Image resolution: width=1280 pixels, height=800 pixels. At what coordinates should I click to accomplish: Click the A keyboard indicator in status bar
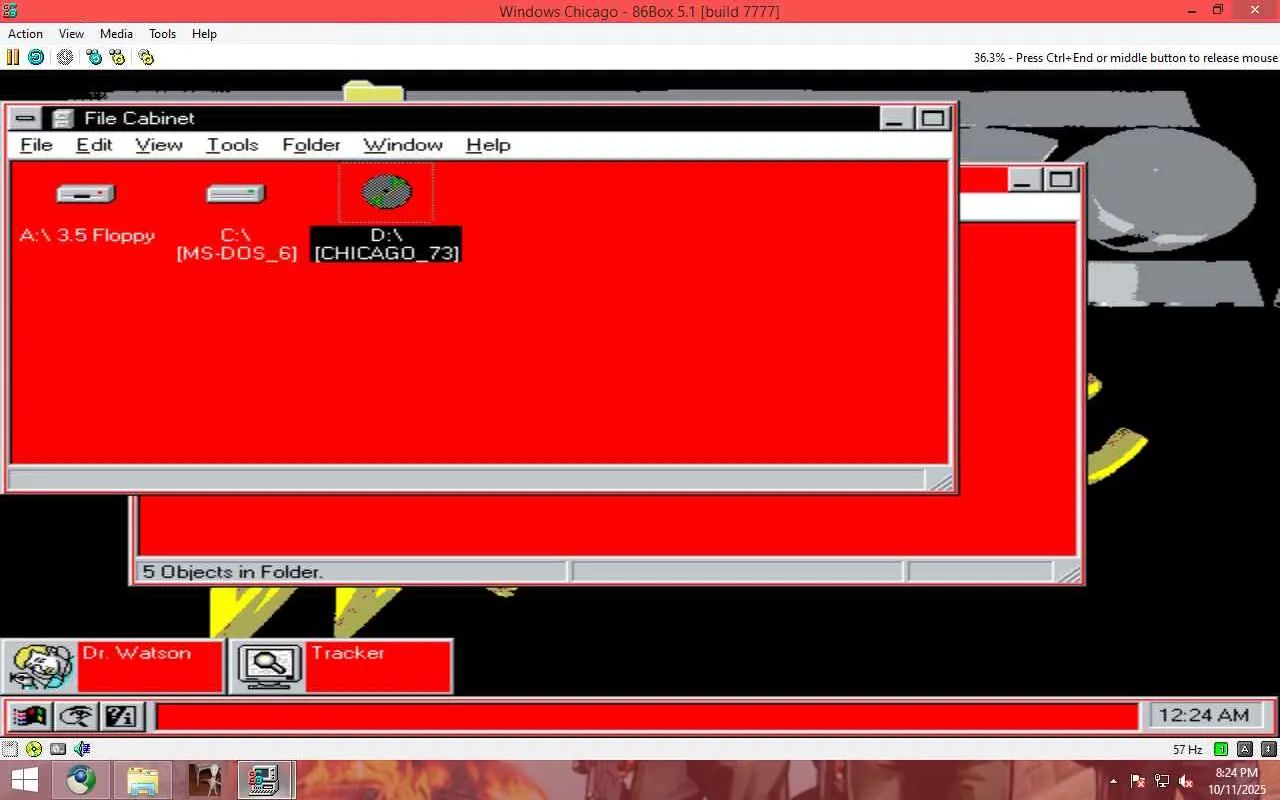(x=1245, y=749)
